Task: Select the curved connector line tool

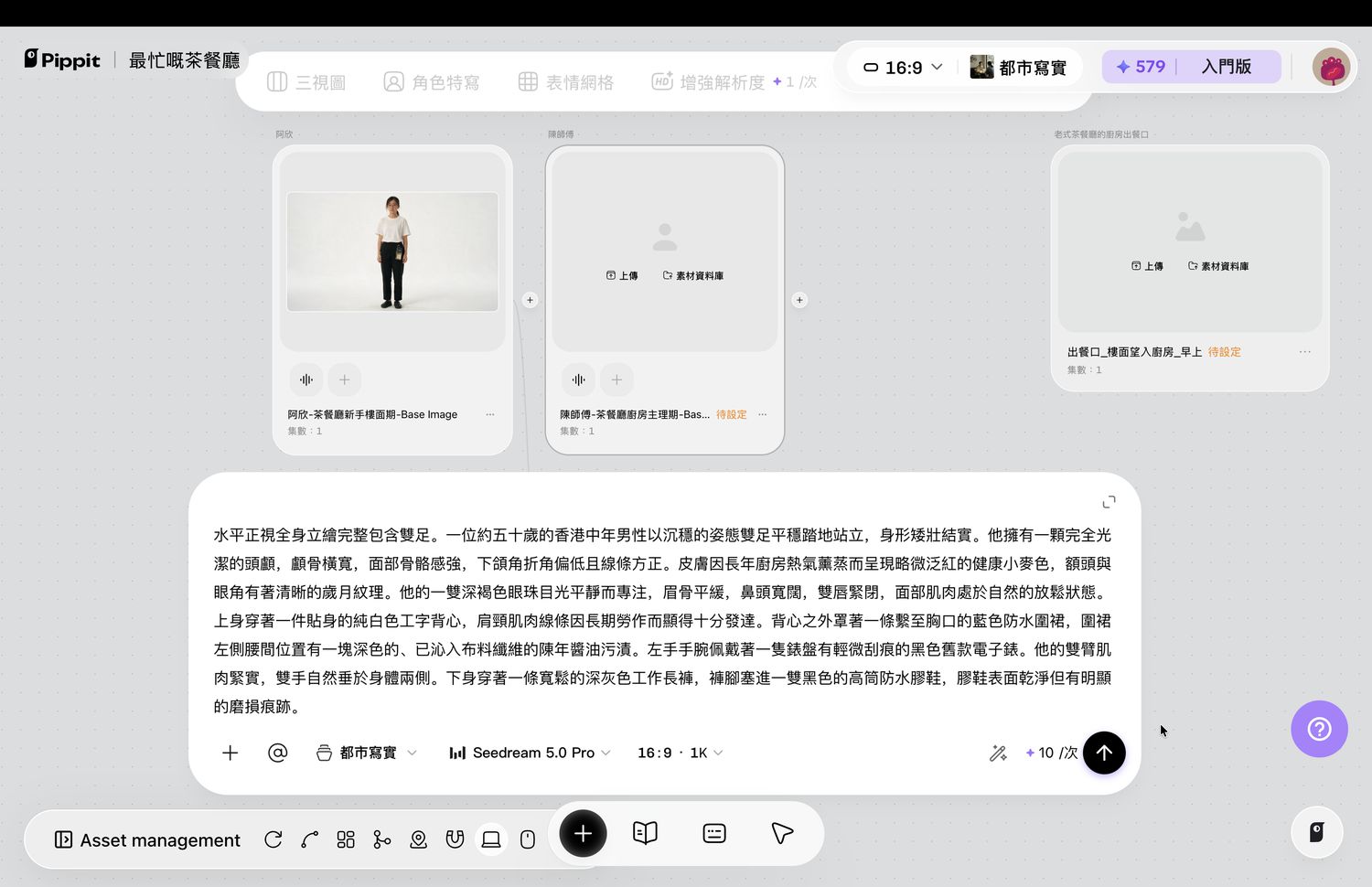Action: [309, 839]
